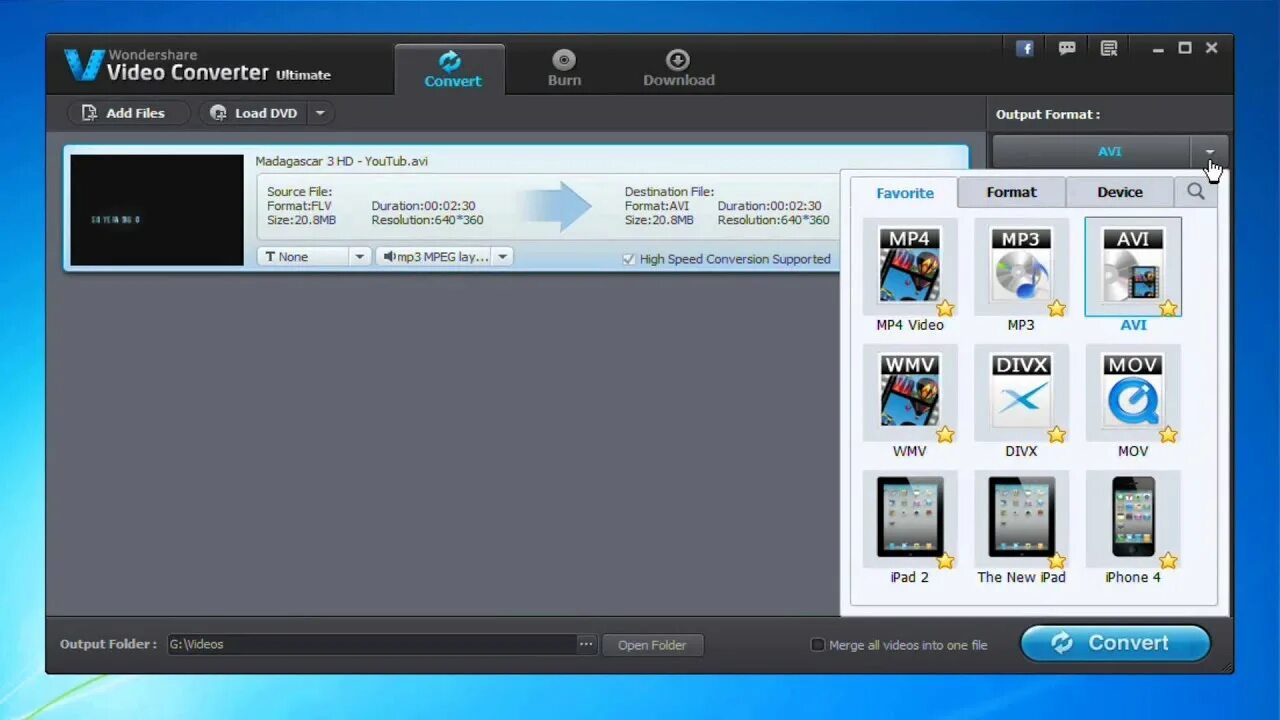Screen dimensions: 1280x720
Task: Open the Device tab in format panel
Action: [1120, 192]
